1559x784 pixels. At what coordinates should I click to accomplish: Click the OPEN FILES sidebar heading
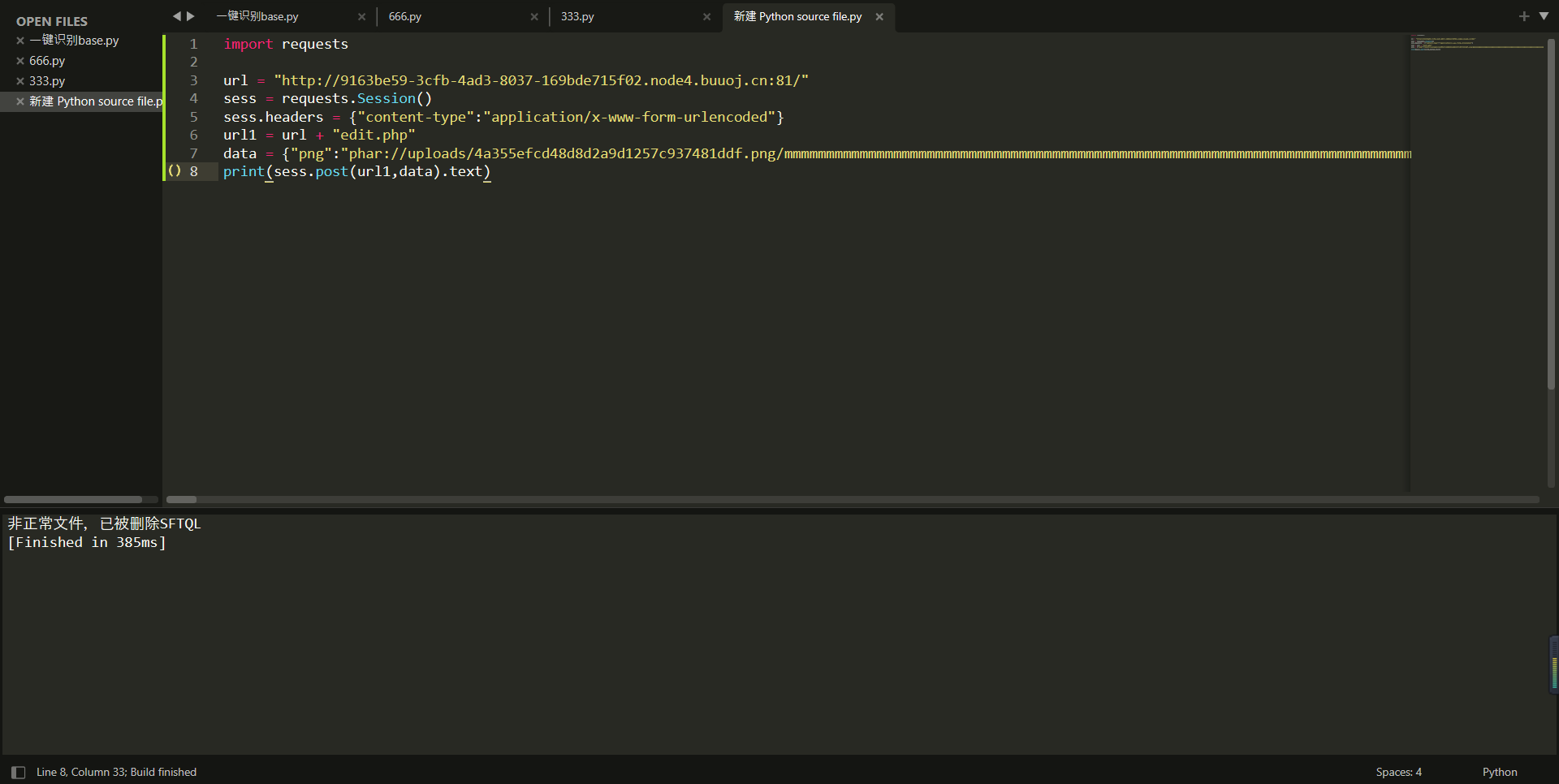coord(52,22)
